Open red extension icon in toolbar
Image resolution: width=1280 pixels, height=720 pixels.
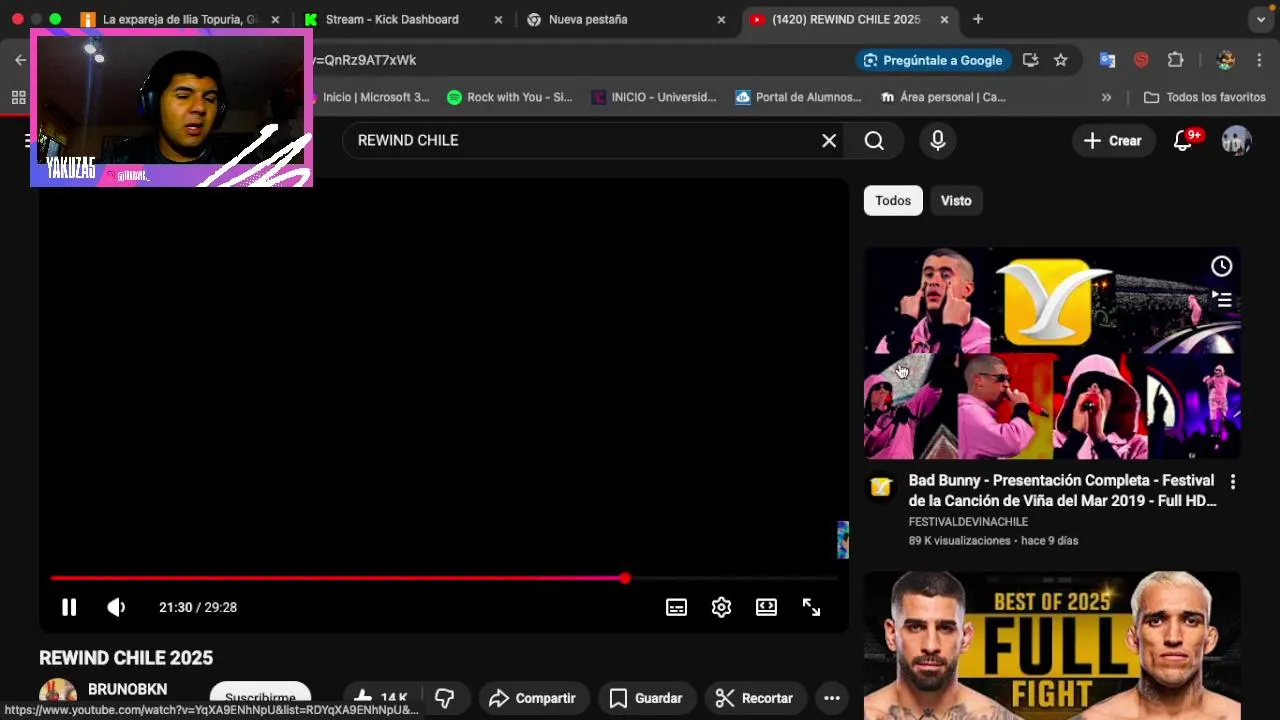pos(1141,60)
